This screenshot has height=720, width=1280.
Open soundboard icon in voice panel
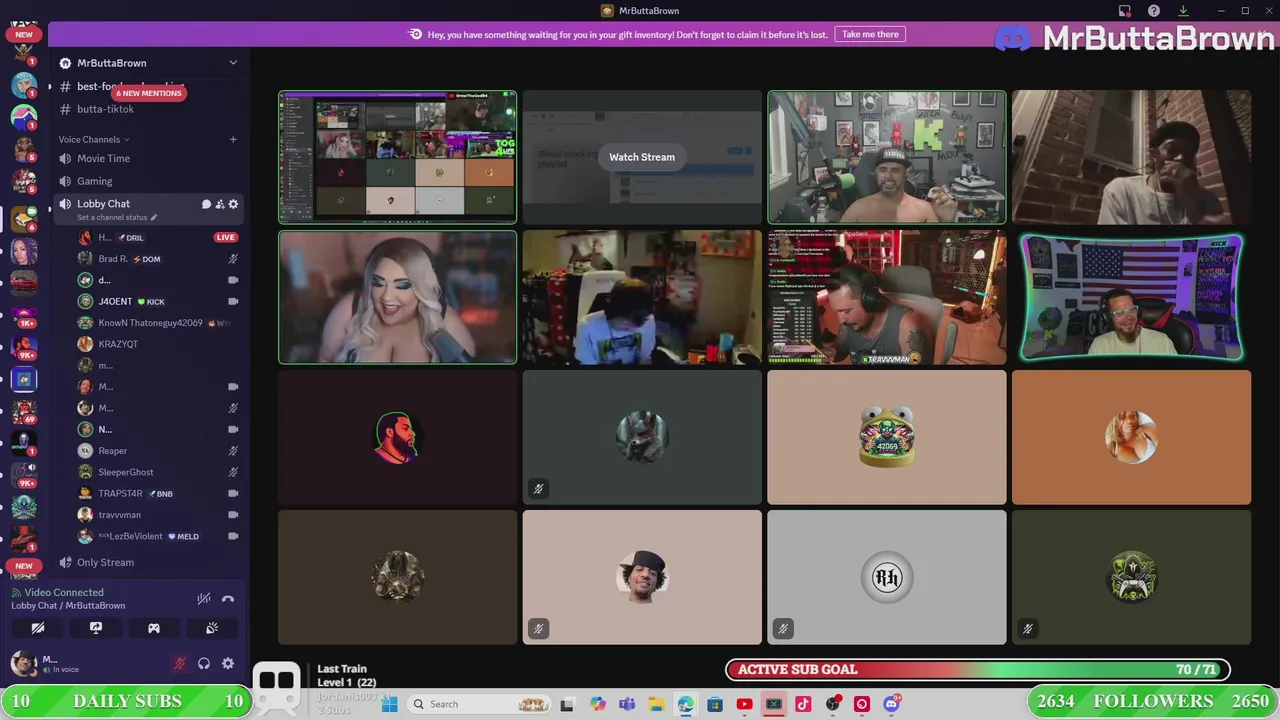tap(212, 628)
